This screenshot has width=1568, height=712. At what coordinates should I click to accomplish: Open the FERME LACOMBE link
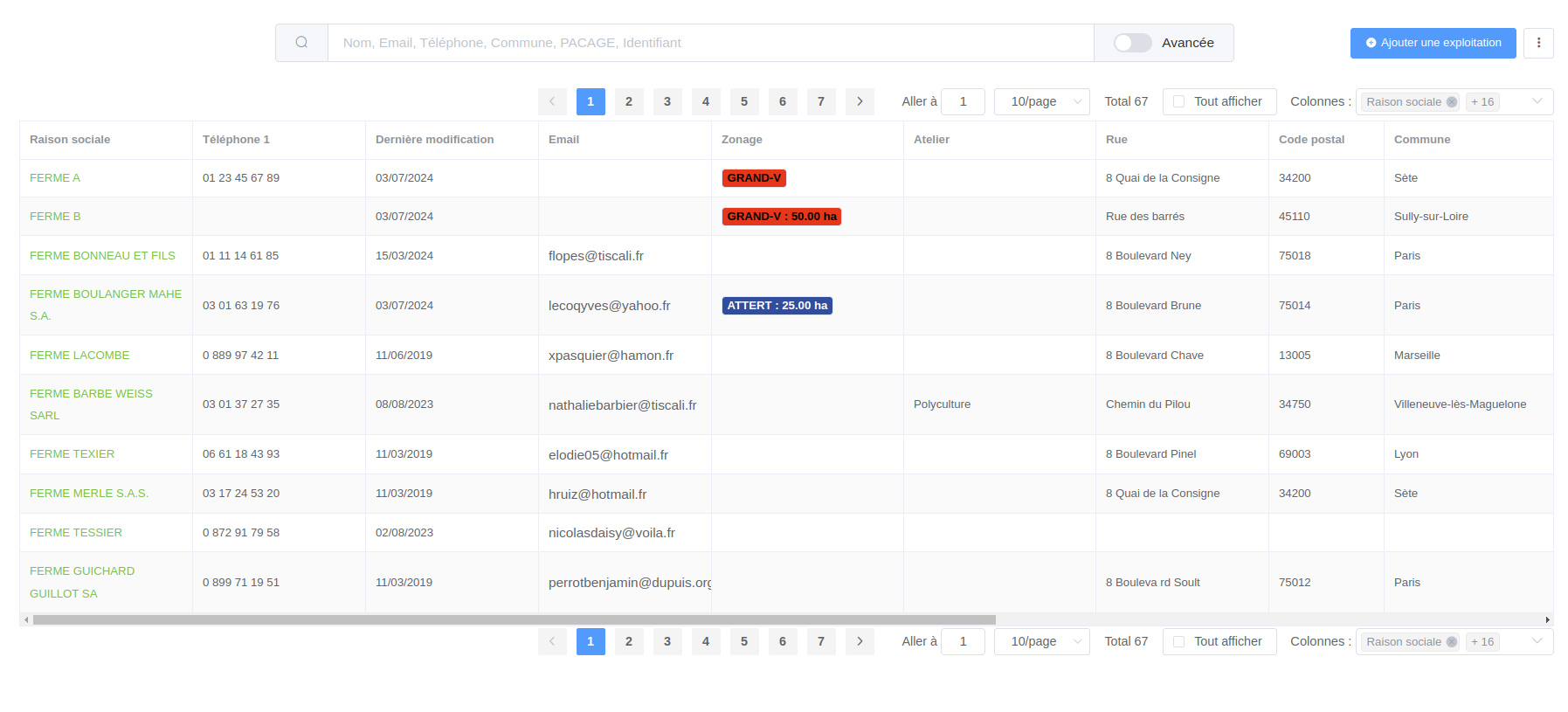point(79,356)
